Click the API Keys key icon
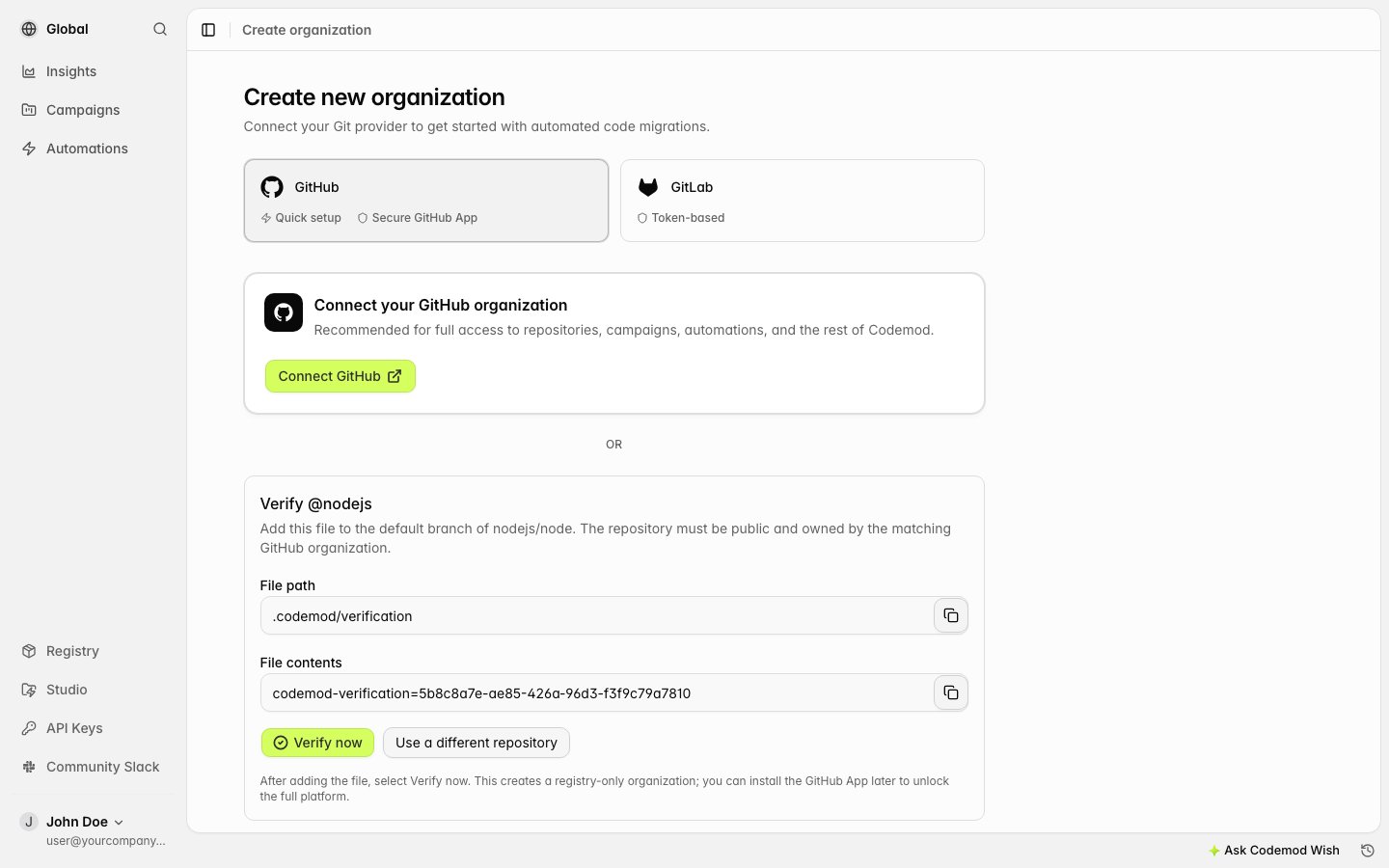1389x868 pixels. (29, 728)
